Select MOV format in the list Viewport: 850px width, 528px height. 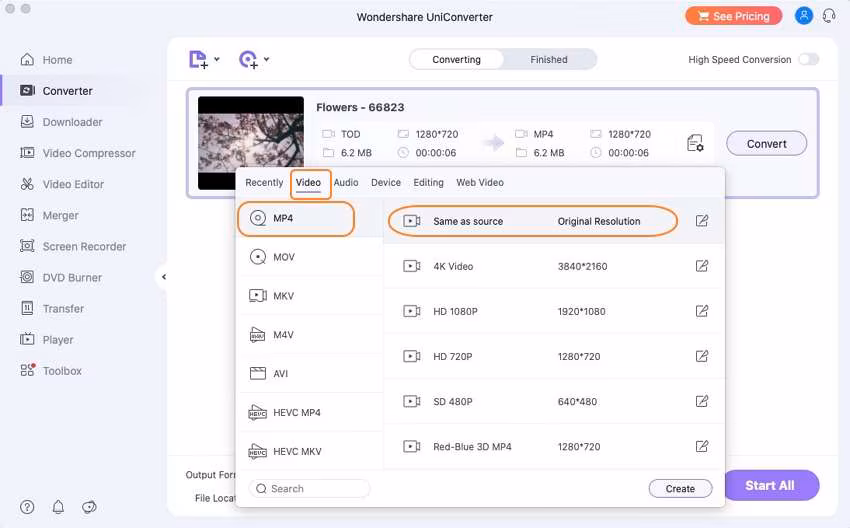pyautogui.click(x=310, y=257)
